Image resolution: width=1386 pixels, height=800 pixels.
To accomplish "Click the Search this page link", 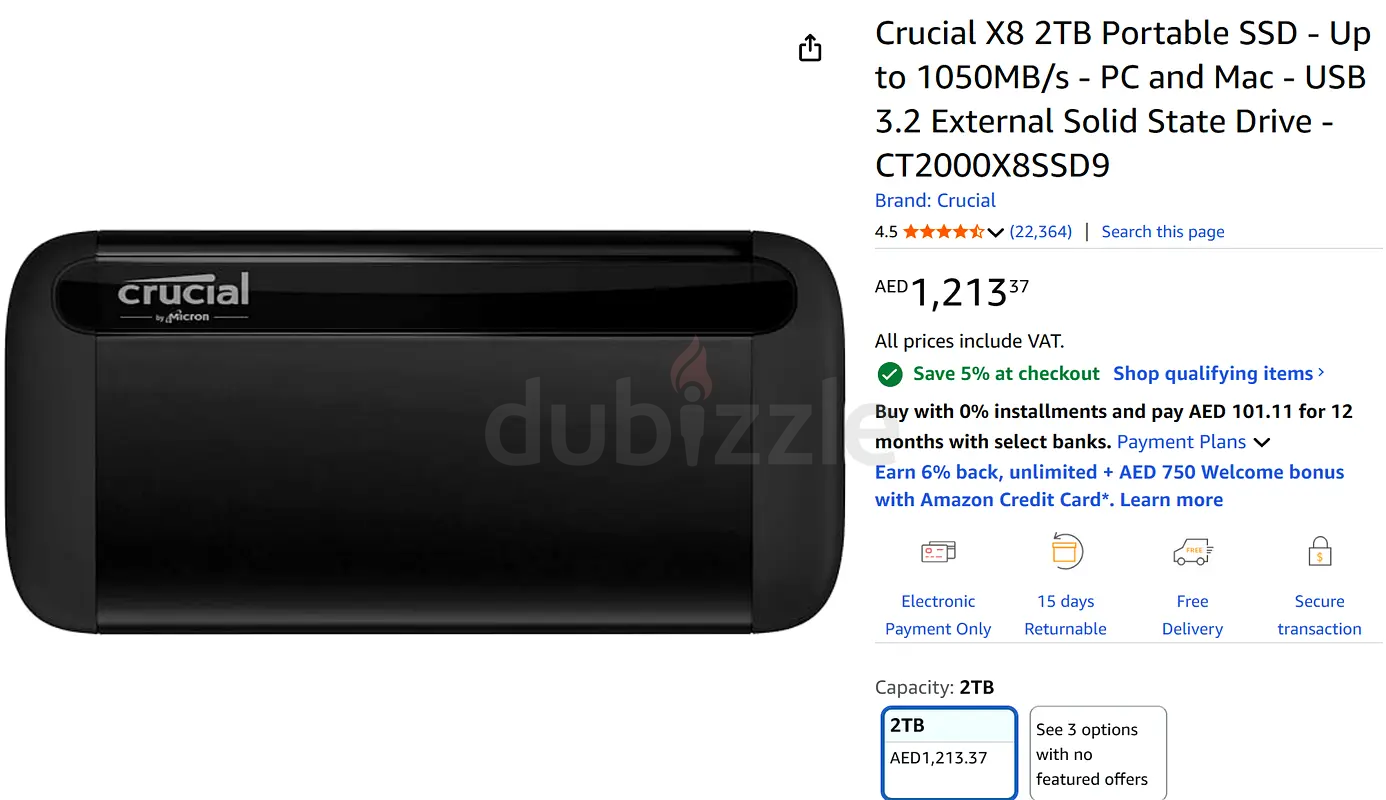I will [1162, 232].
